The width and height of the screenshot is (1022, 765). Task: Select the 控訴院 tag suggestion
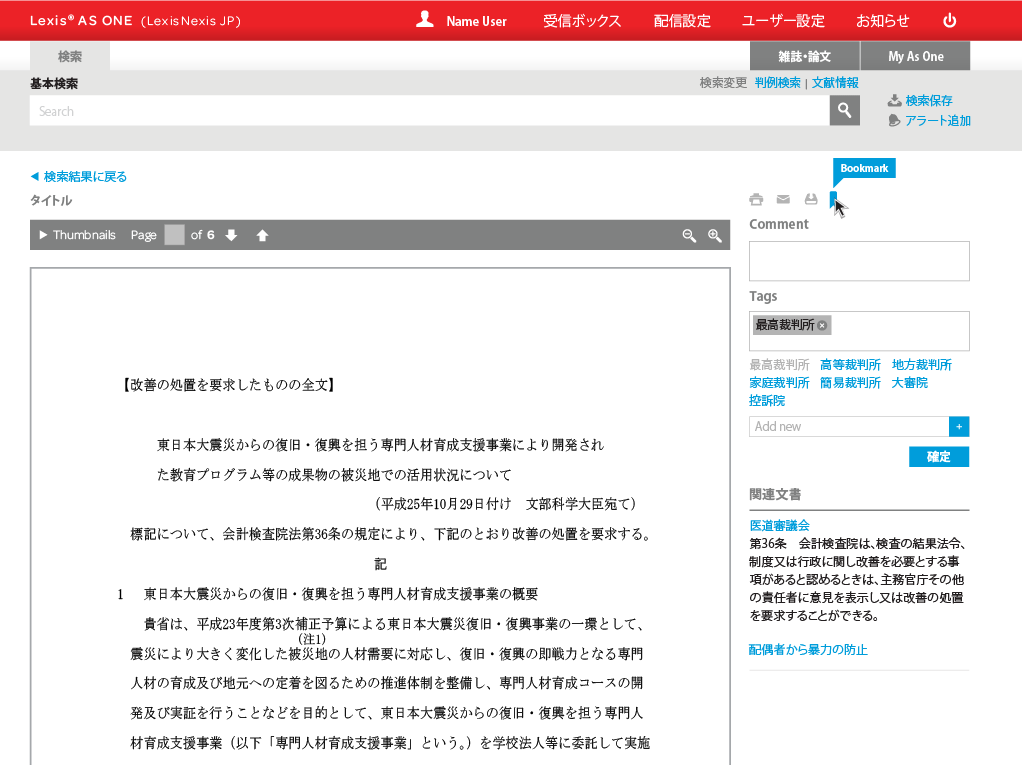(767, 400)
